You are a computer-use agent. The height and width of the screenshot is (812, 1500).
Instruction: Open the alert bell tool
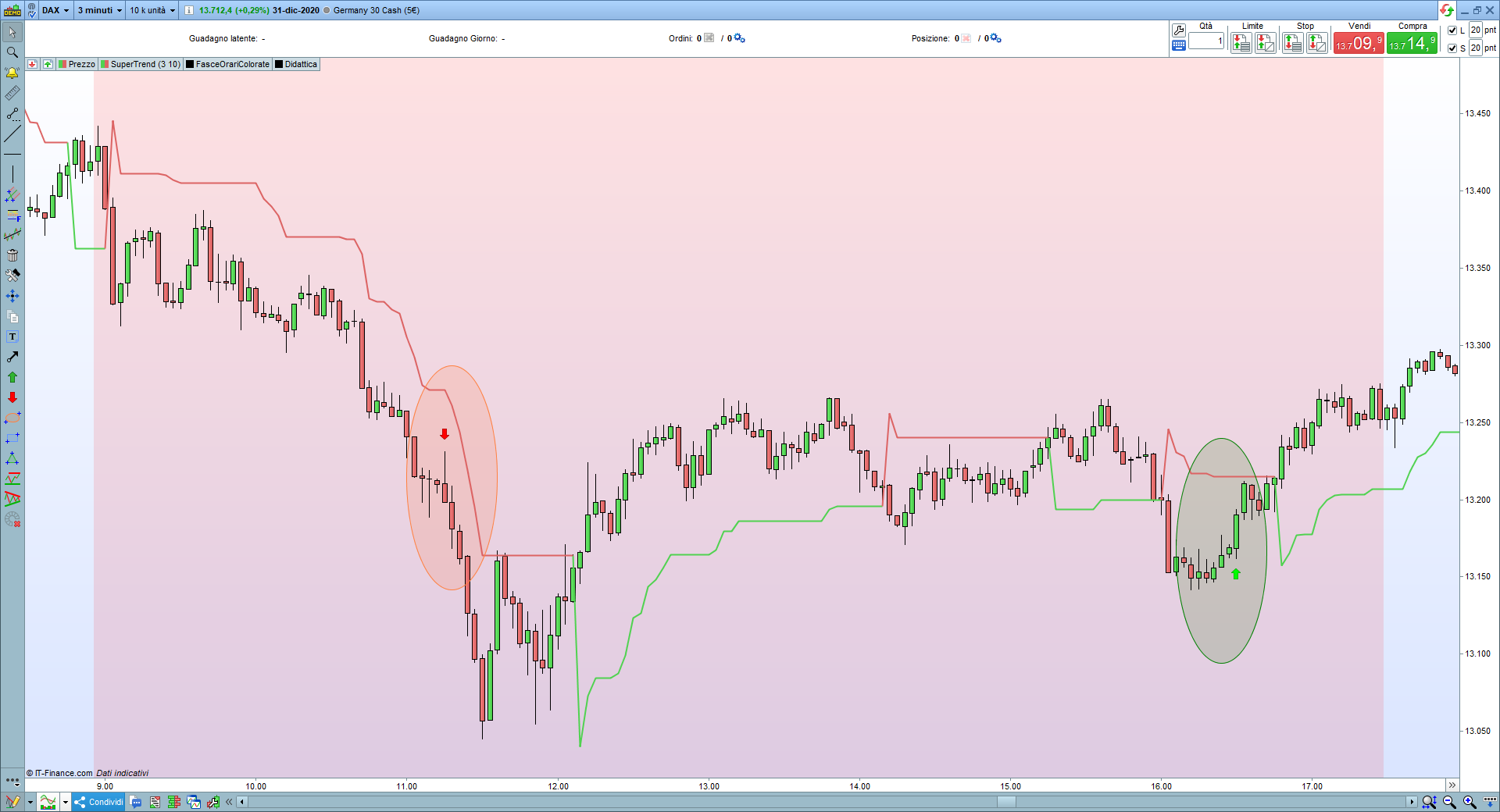coord(12,73)
